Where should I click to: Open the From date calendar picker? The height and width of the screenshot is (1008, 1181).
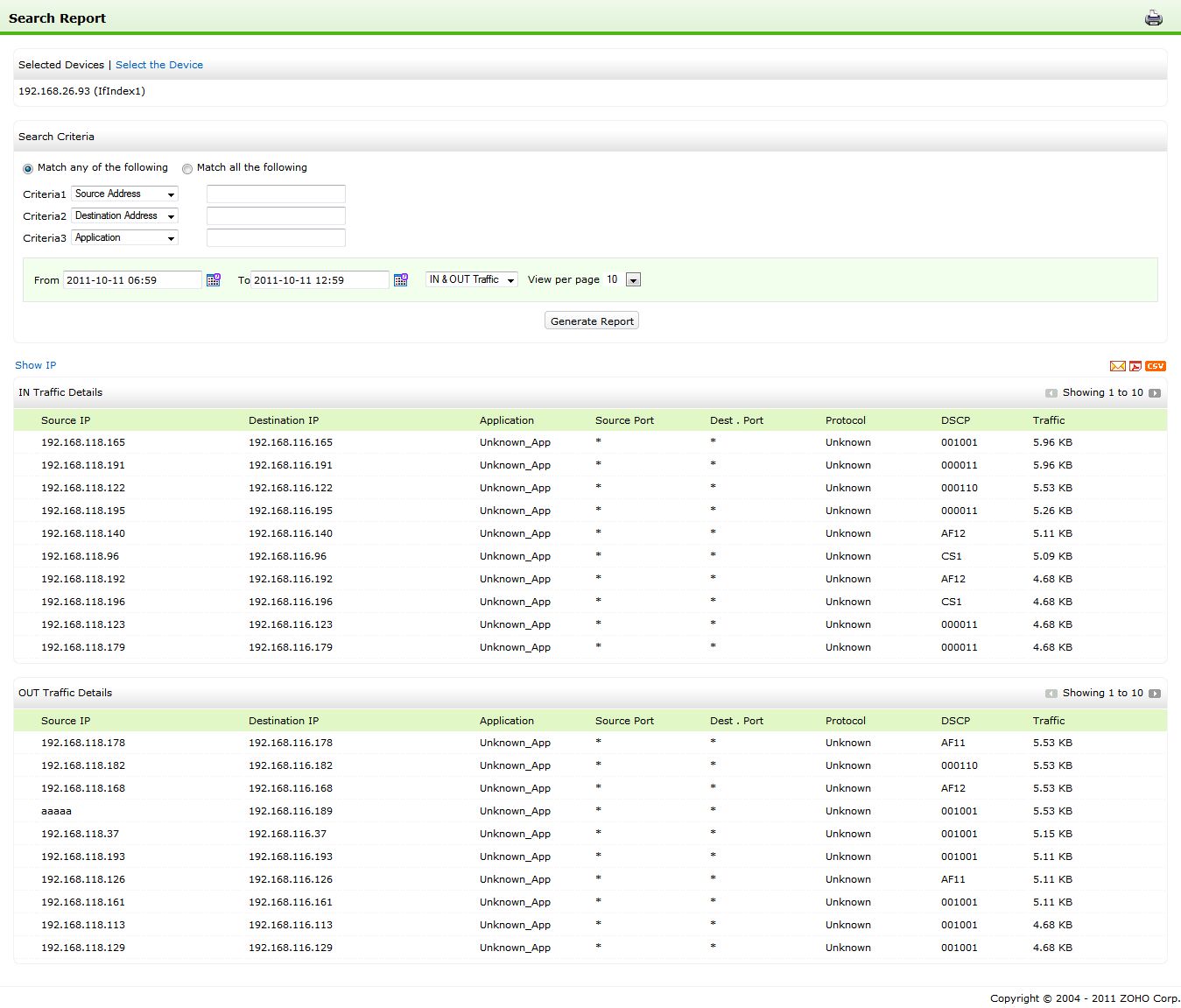pos(214,280)
